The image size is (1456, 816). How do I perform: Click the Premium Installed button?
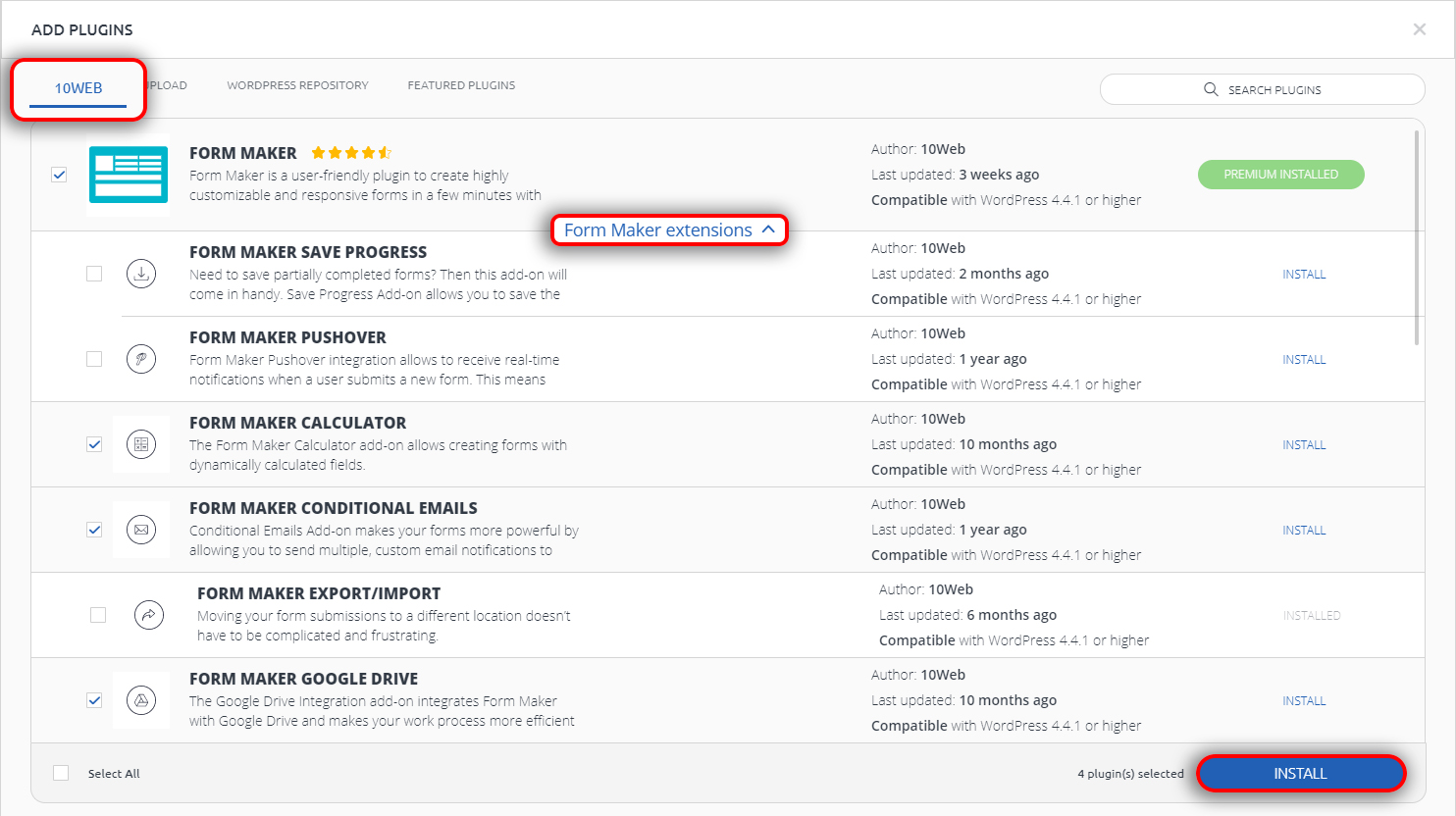coord(1280,175)
